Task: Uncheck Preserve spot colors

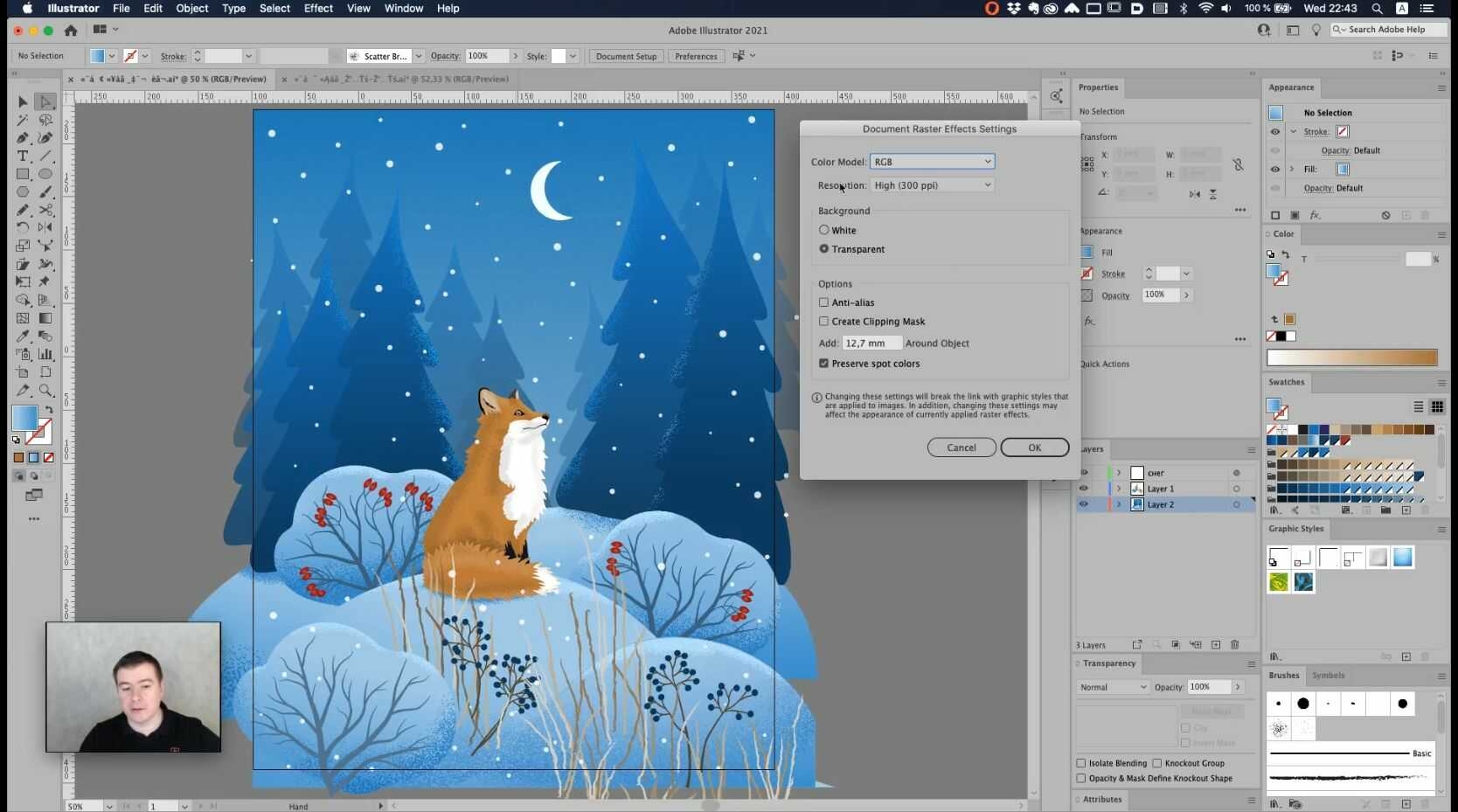Action: point(823,364)
